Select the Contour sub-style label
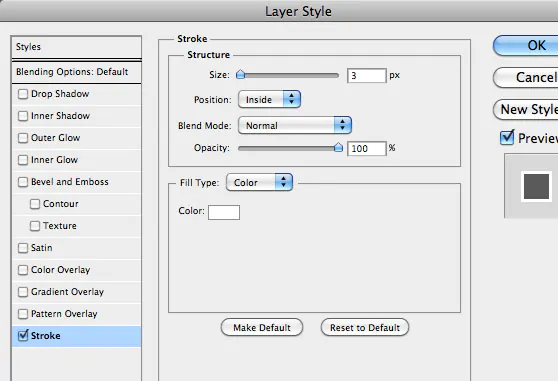Screen dimensions: 558x381 coord(61,204)
